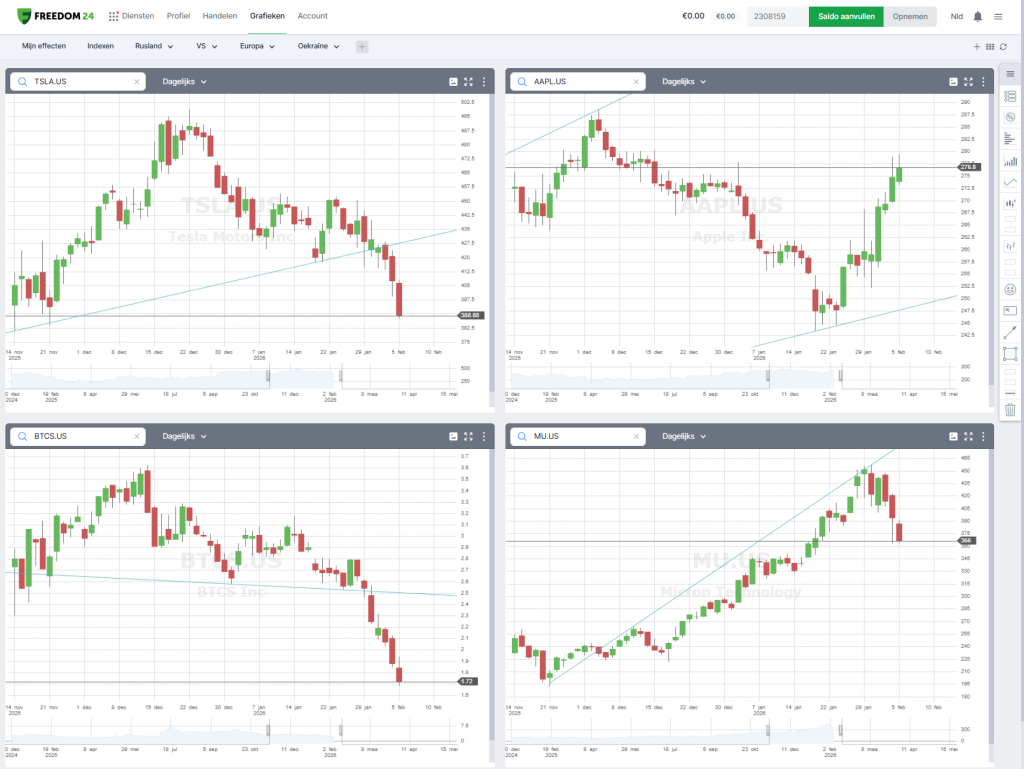Image resolution: width=1024 pixels, height=769 pixels.
Task: Choose the candlestick chart type icon
Action: click(x=1010, y=203)
